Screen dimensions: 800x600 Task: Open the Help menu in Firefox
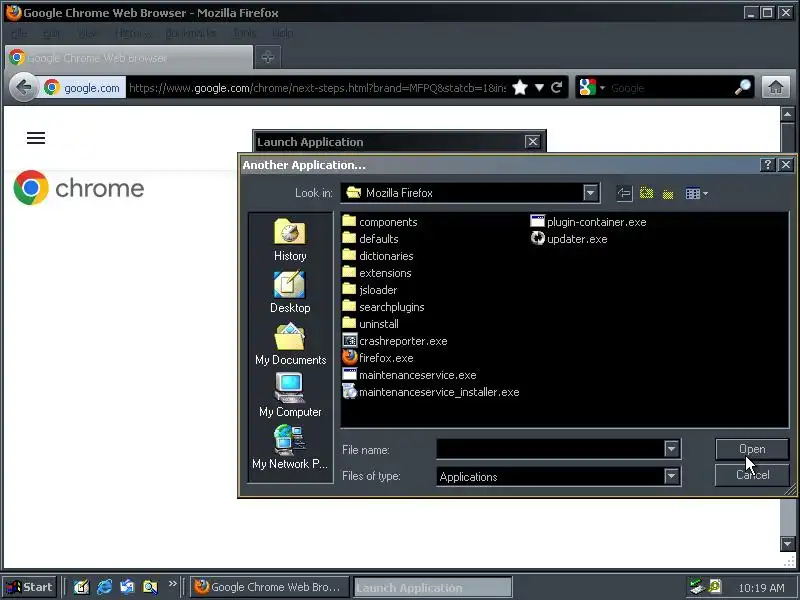coord(282,33)
